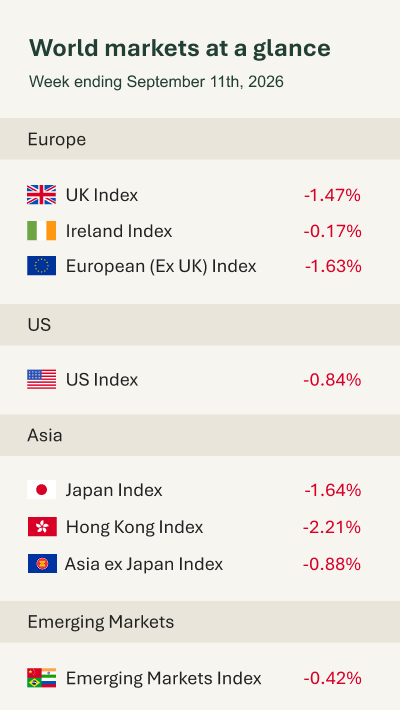Click the UK flag icon
The width and height of the screenshot is (400, 721).
coord(41,195)
